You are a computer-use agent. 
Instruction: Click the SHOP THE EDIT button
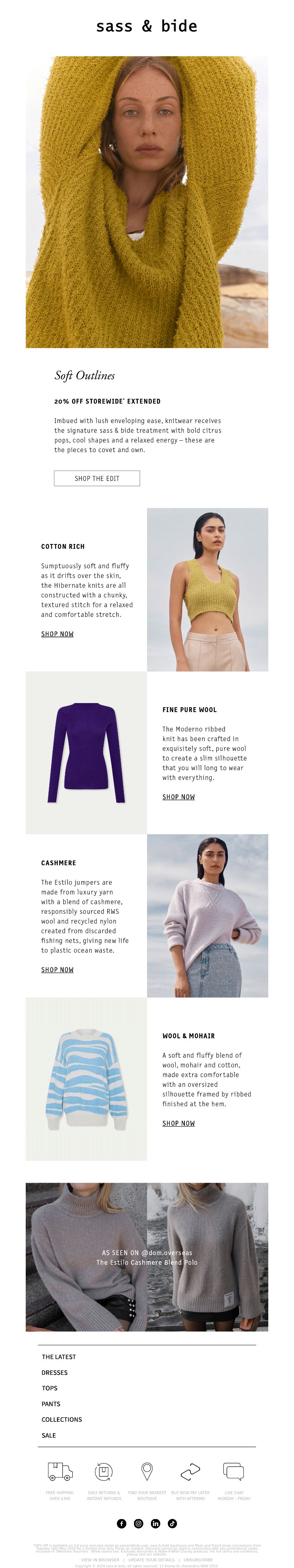pos(97,479)
